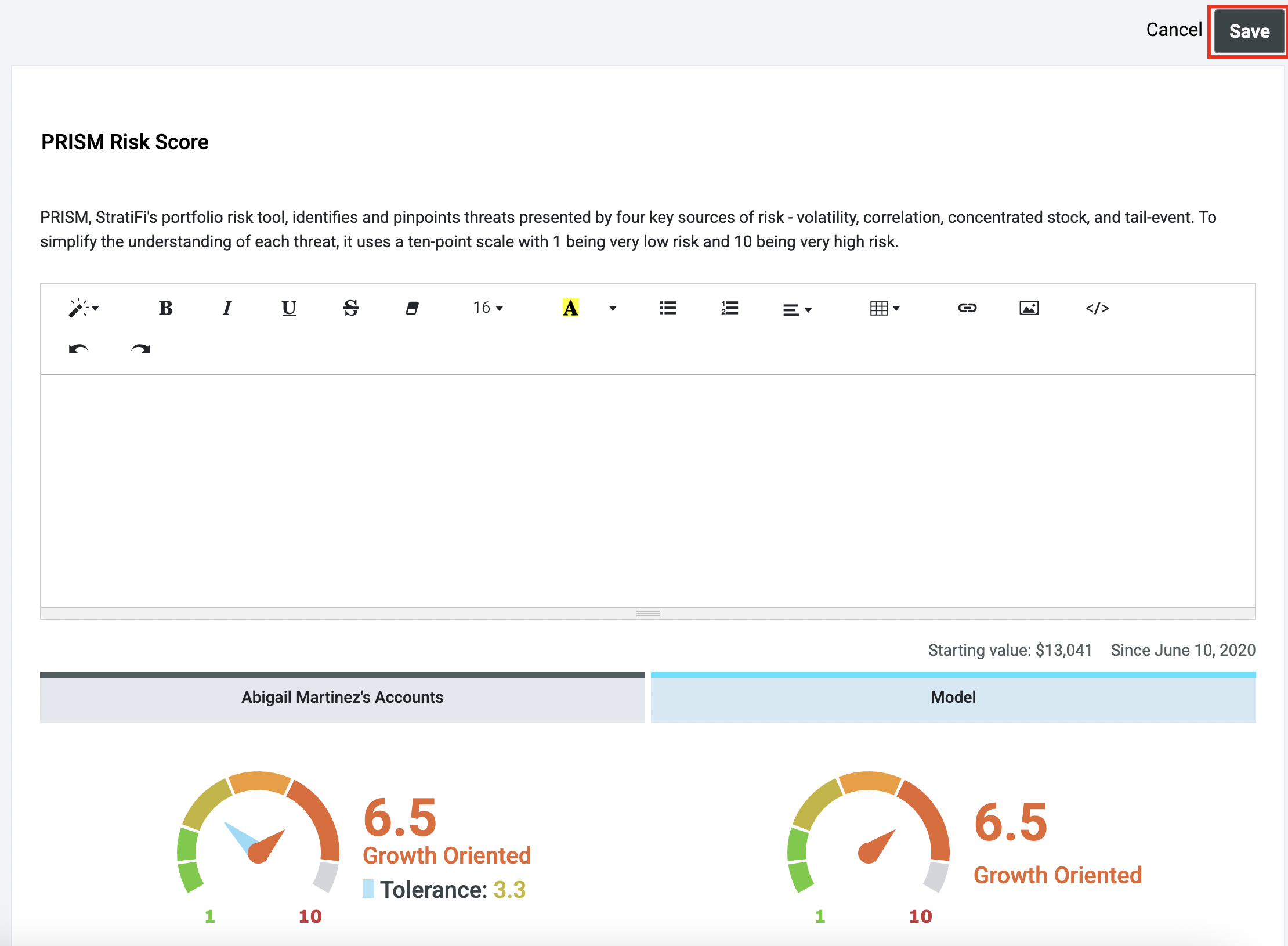Click the accounts risk gauge dial
Screen dimensions: 1288x946
tap(258, 833)
